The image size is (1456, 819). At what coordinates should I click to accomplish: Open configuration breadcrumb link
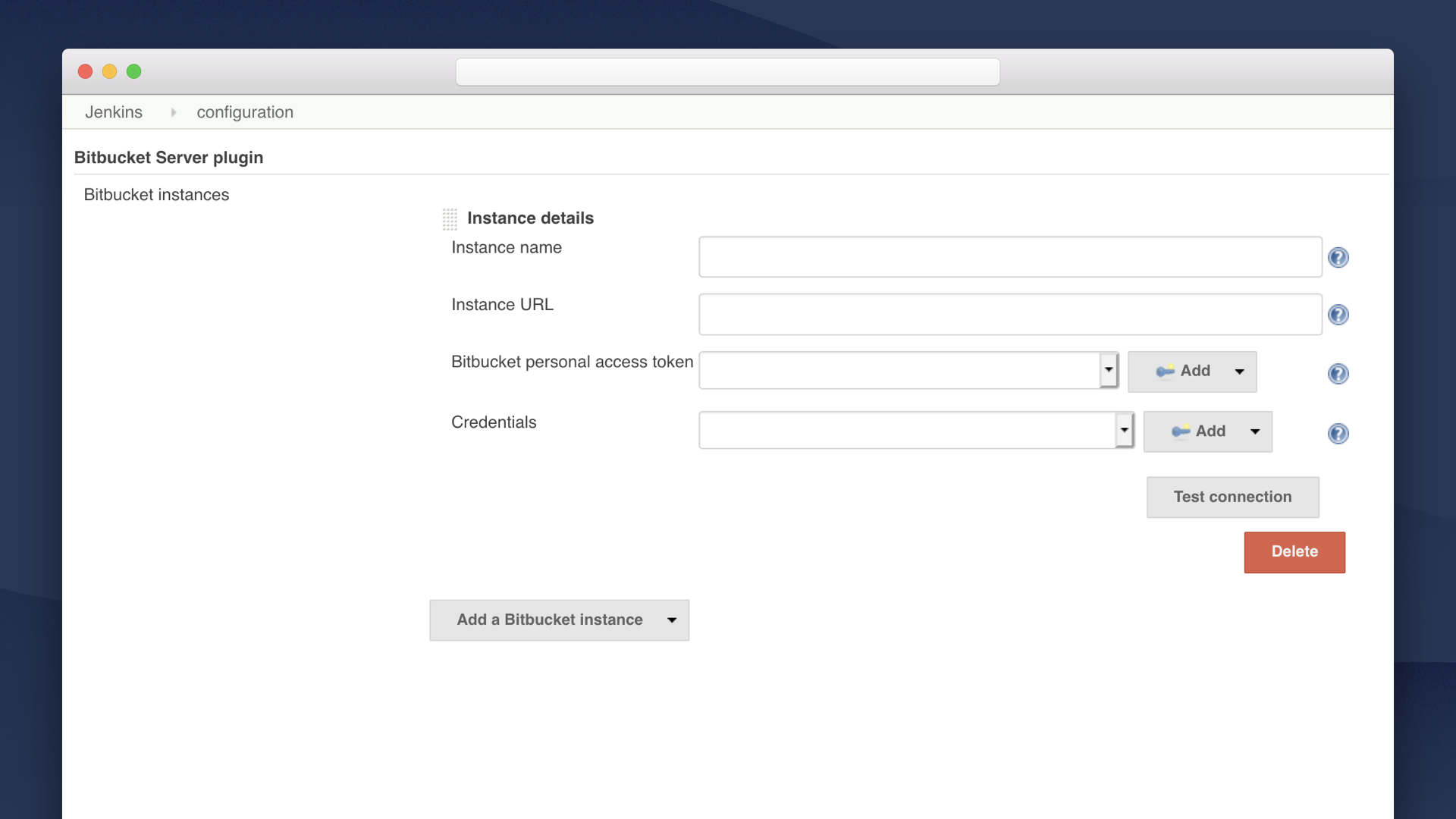(x=244, y=112)
